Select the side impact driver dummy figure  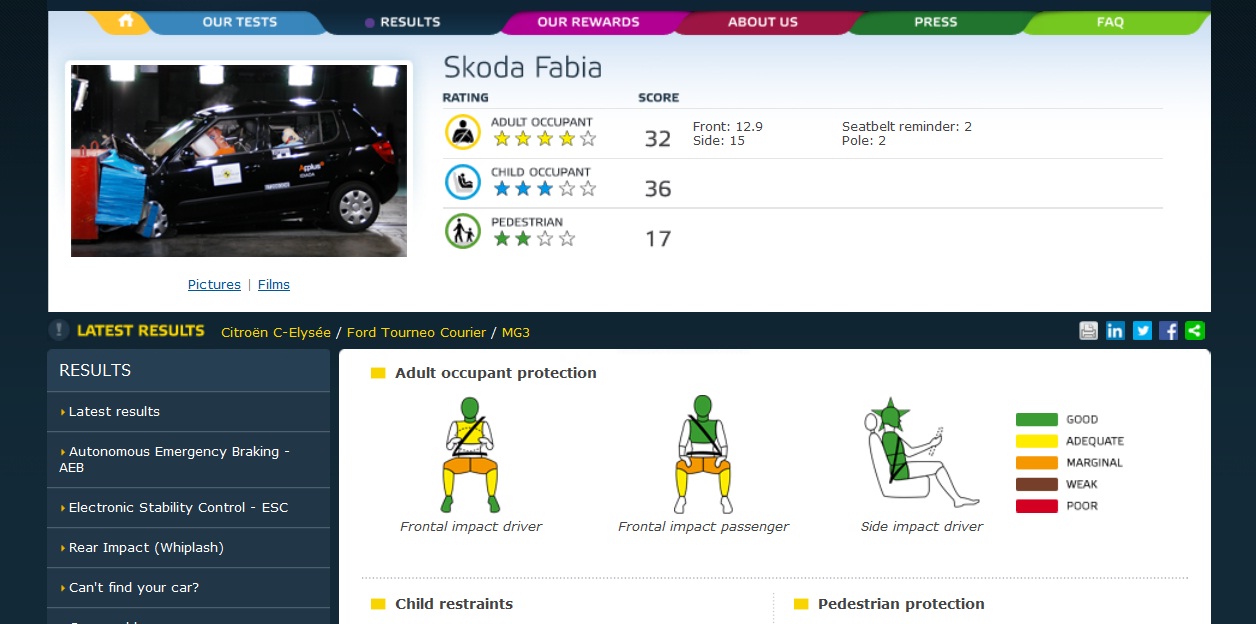(x=921, y=453)
